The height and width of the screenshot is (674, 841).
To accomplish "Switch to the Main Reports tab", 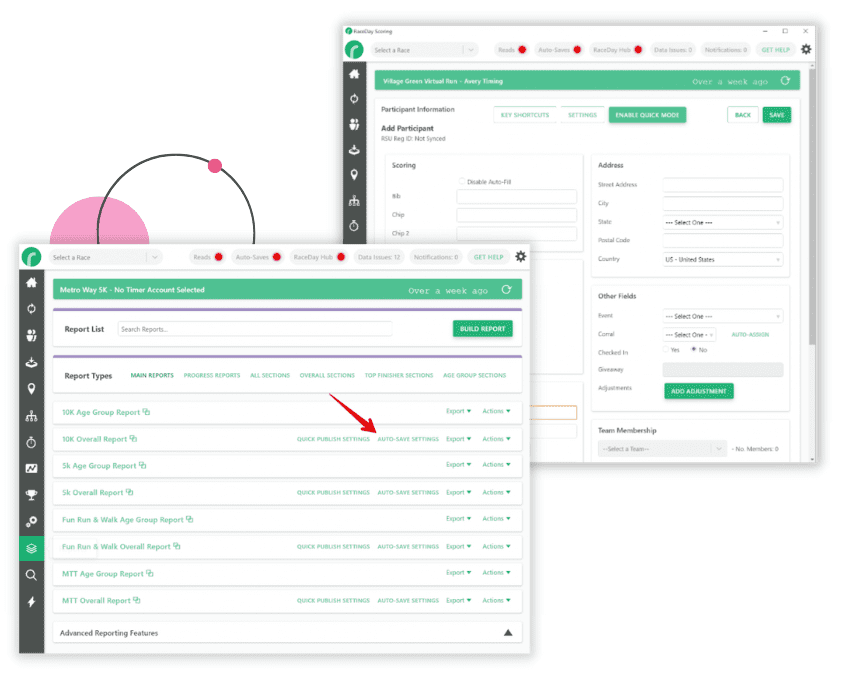I will pyautogui.click(x=152, y=375).
